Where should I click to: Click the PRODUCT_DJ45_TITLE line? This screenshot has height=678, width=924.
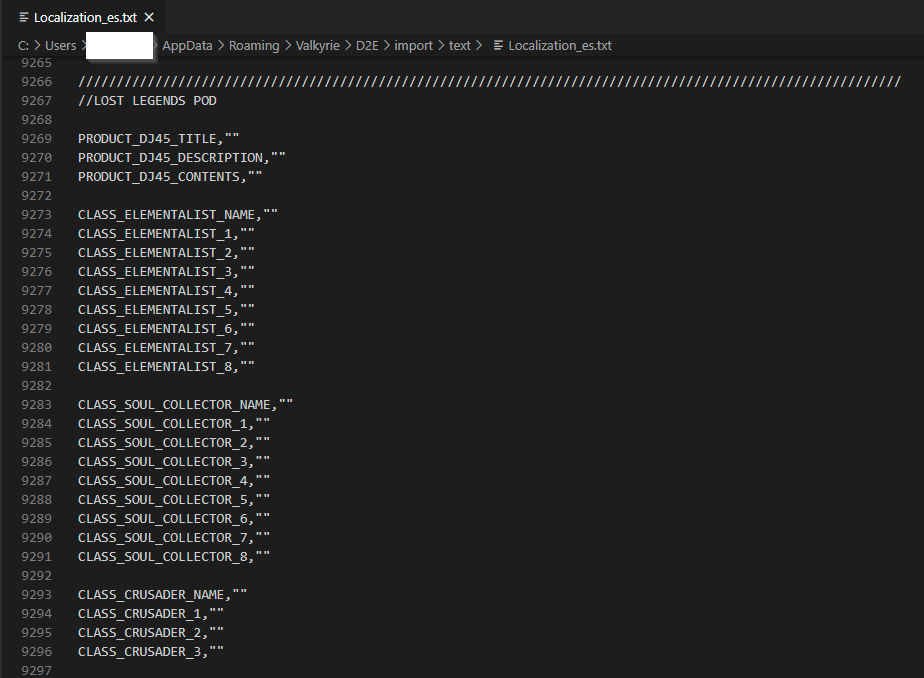[159, 138]
